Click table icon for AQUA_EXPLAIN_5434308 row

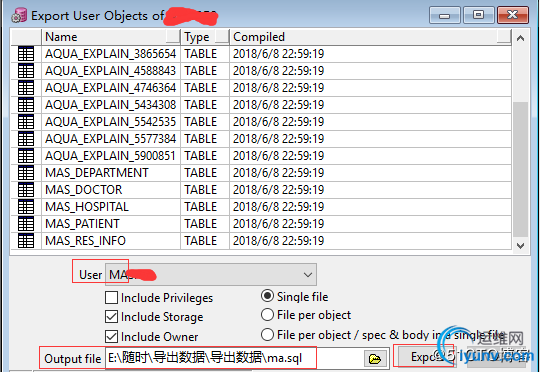[26, 105]
